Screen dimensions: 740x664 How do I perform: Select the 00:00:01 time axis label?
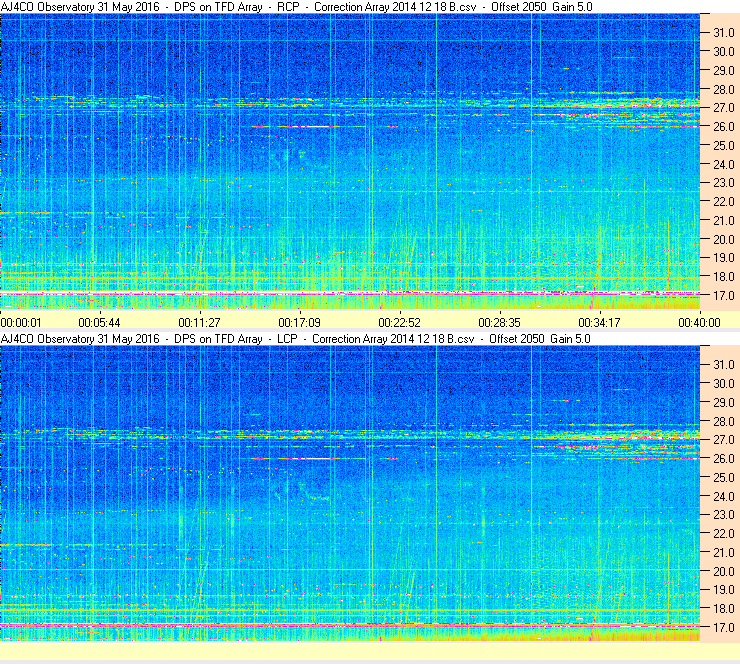[21, 323]
